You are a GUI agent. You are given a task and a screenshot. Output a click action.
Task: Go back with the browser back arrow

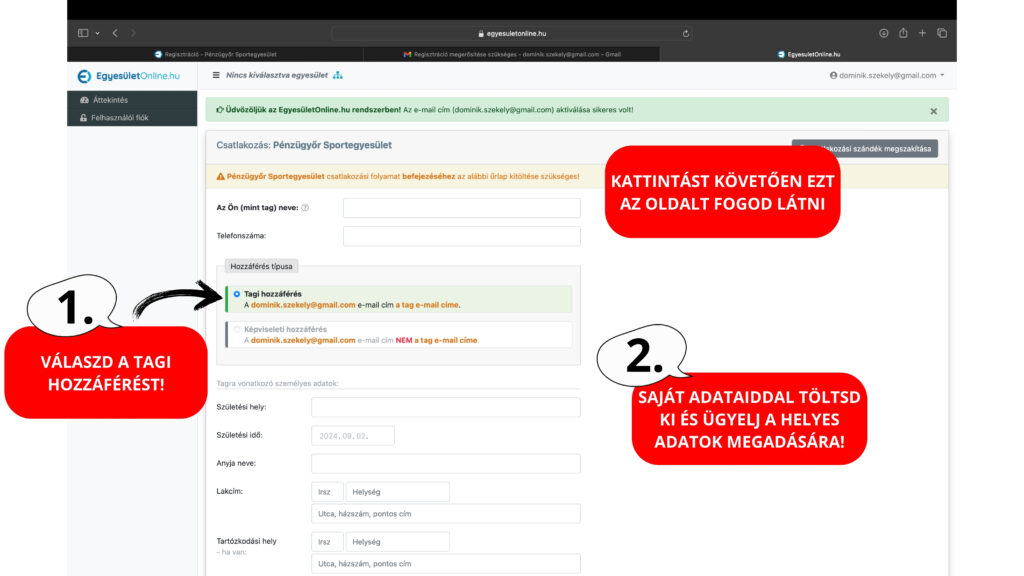115,33
